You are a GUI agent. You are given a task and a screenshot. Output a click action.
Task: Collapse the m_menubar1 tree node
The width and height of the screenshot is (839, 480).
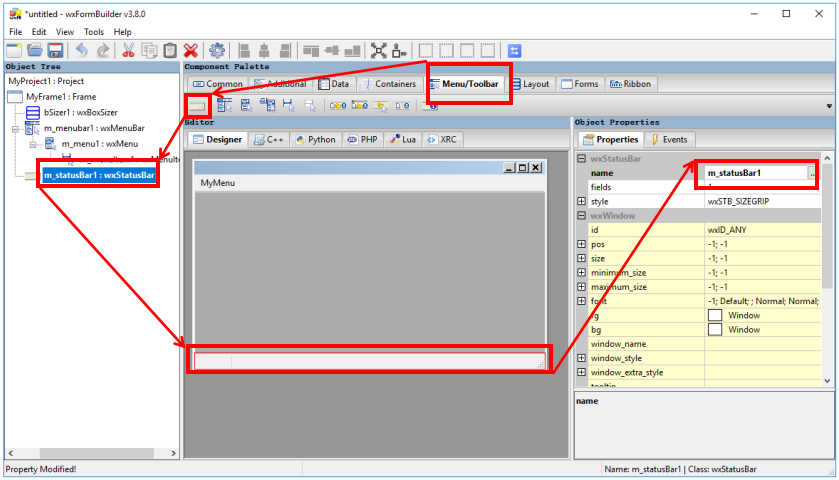pos(15,129)
